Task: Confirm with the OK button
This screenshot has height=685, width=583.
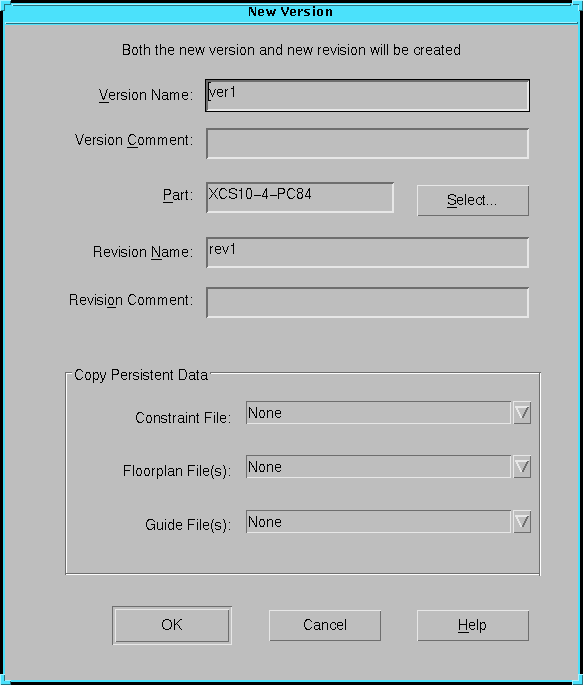Action: (x=172, y=625)
